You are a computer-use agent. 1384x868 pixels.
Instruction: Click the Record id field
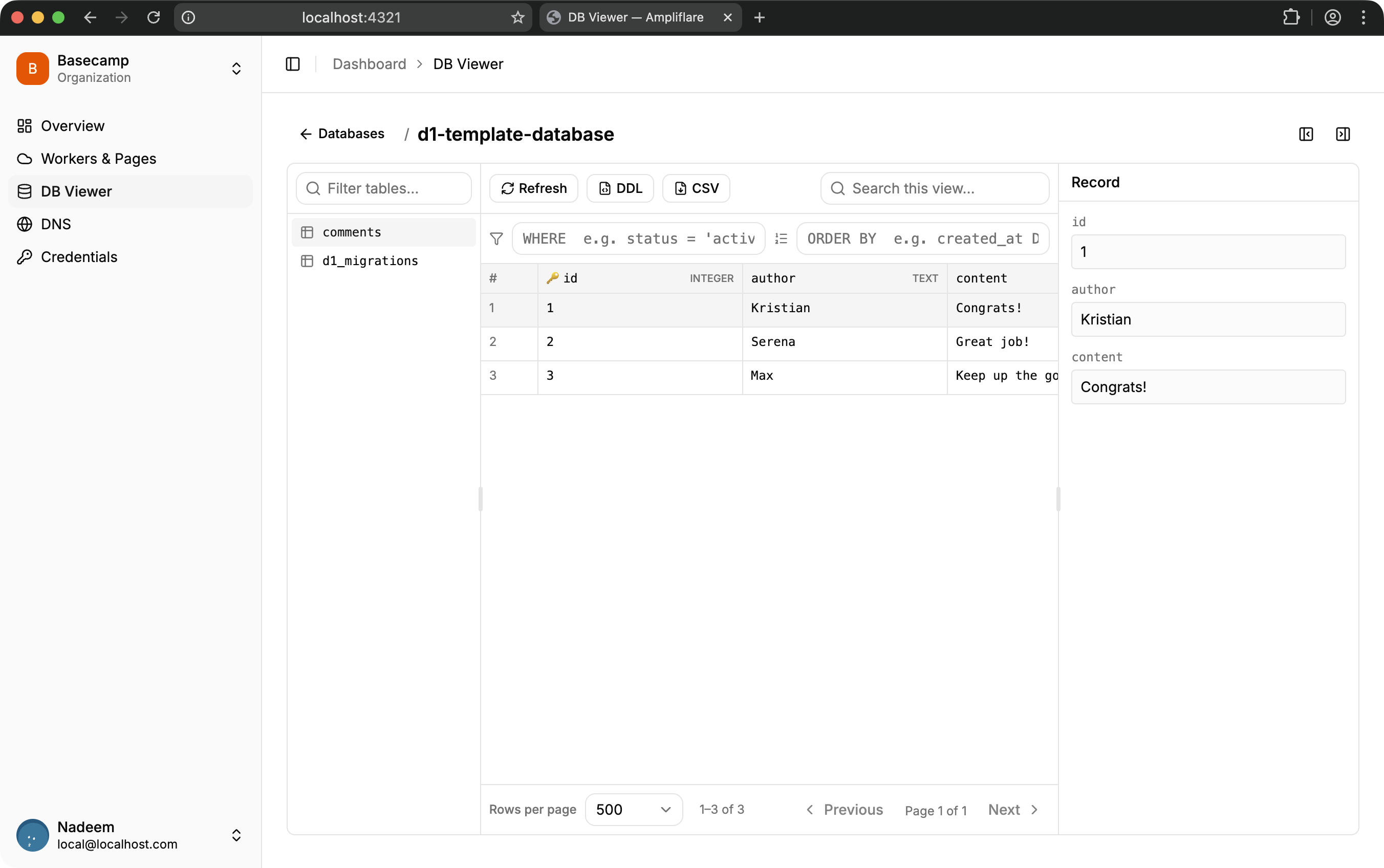pos(1208,251)
